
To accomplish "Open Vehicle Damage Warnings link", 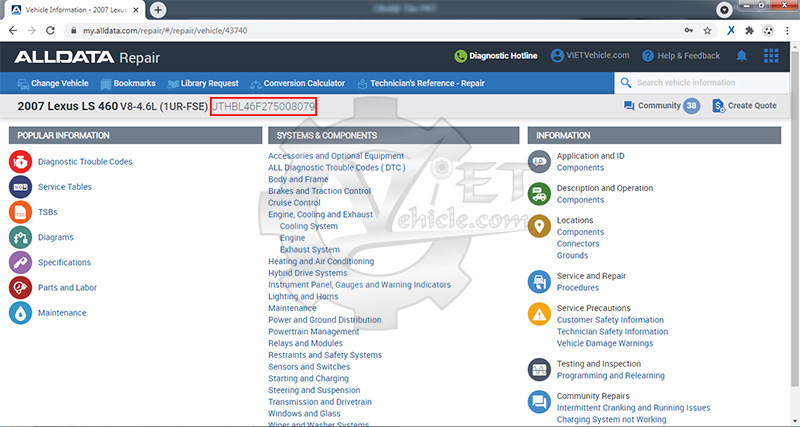I will tap(605, 343).
